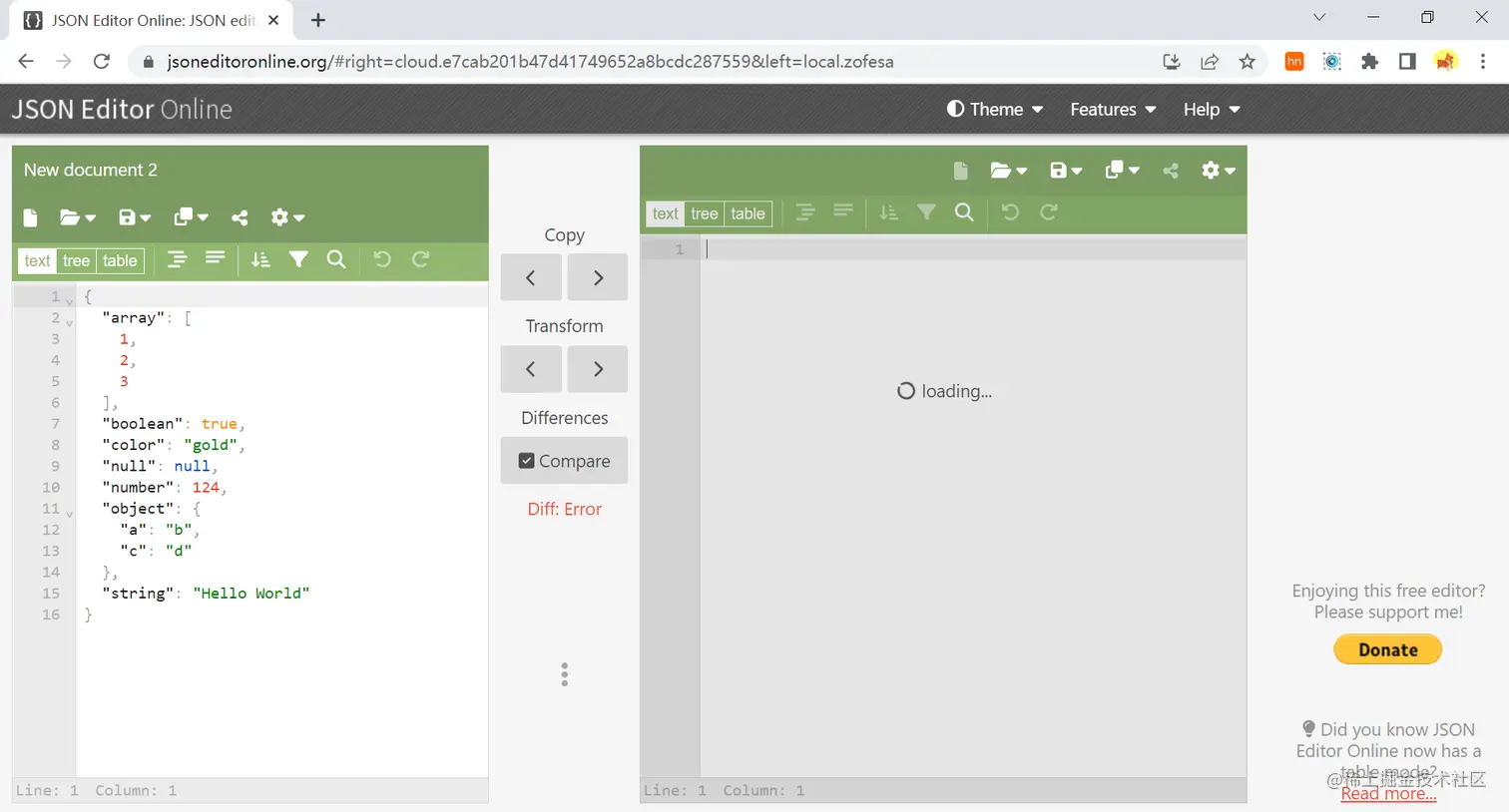Viewport: 1509px width, 812px height.
Task: Share the right panel document
Action: (x=1171, y=171)
